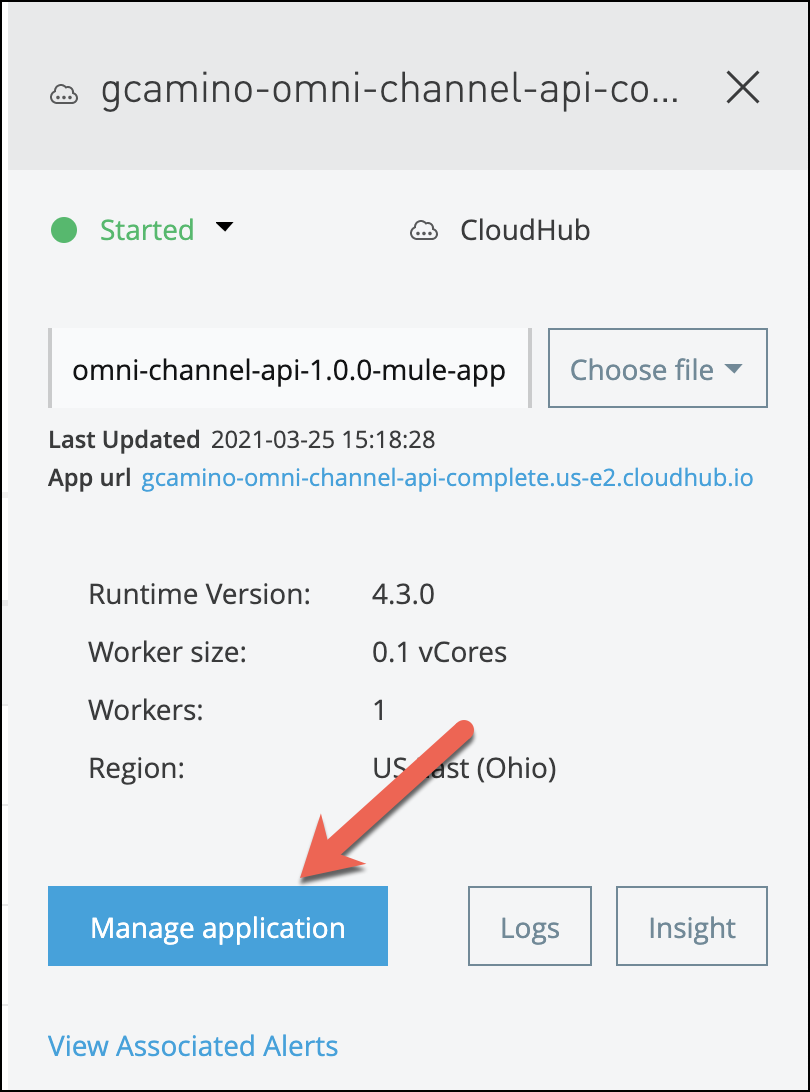Click the CloudHub cloud icon

(423, 230)
